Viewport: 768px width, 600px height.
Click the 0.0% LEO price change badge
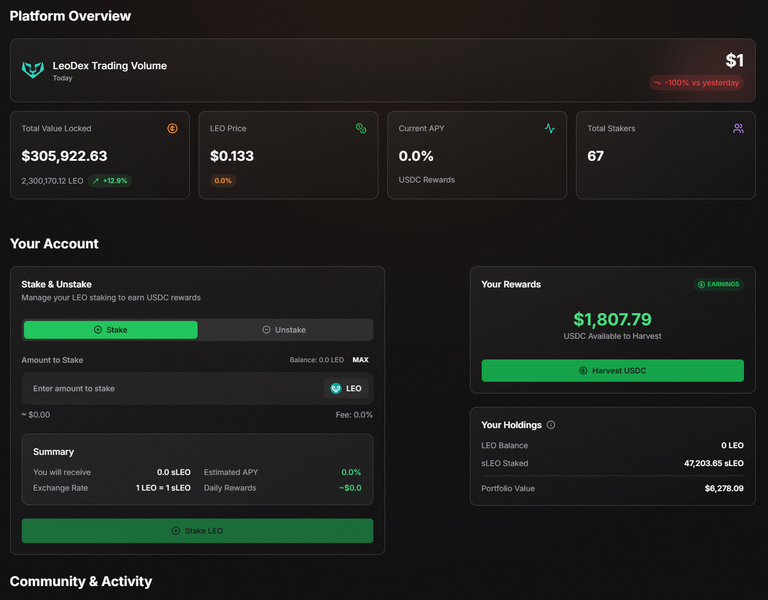(223, 181)
